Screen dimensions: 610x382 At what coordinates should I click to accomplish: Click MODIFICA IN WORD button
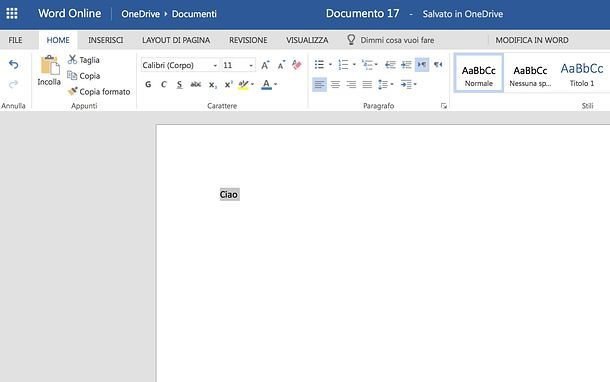[532, 40]
